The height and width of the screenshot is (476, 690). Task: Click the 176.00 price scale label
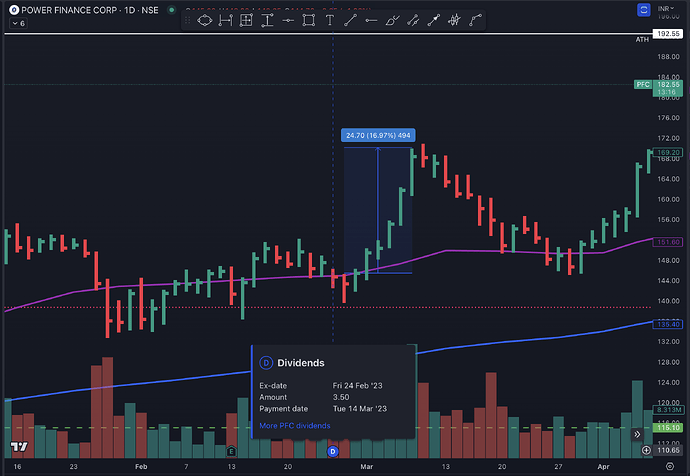tap(668, 118)
